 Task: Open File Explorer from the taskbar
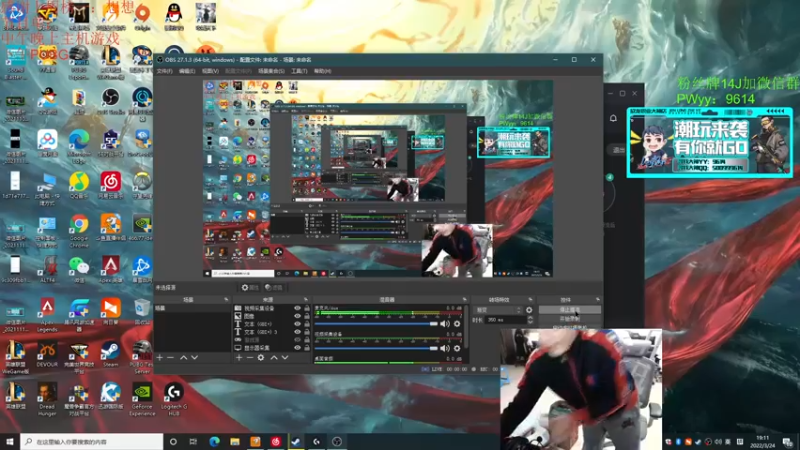coord(235,441)
